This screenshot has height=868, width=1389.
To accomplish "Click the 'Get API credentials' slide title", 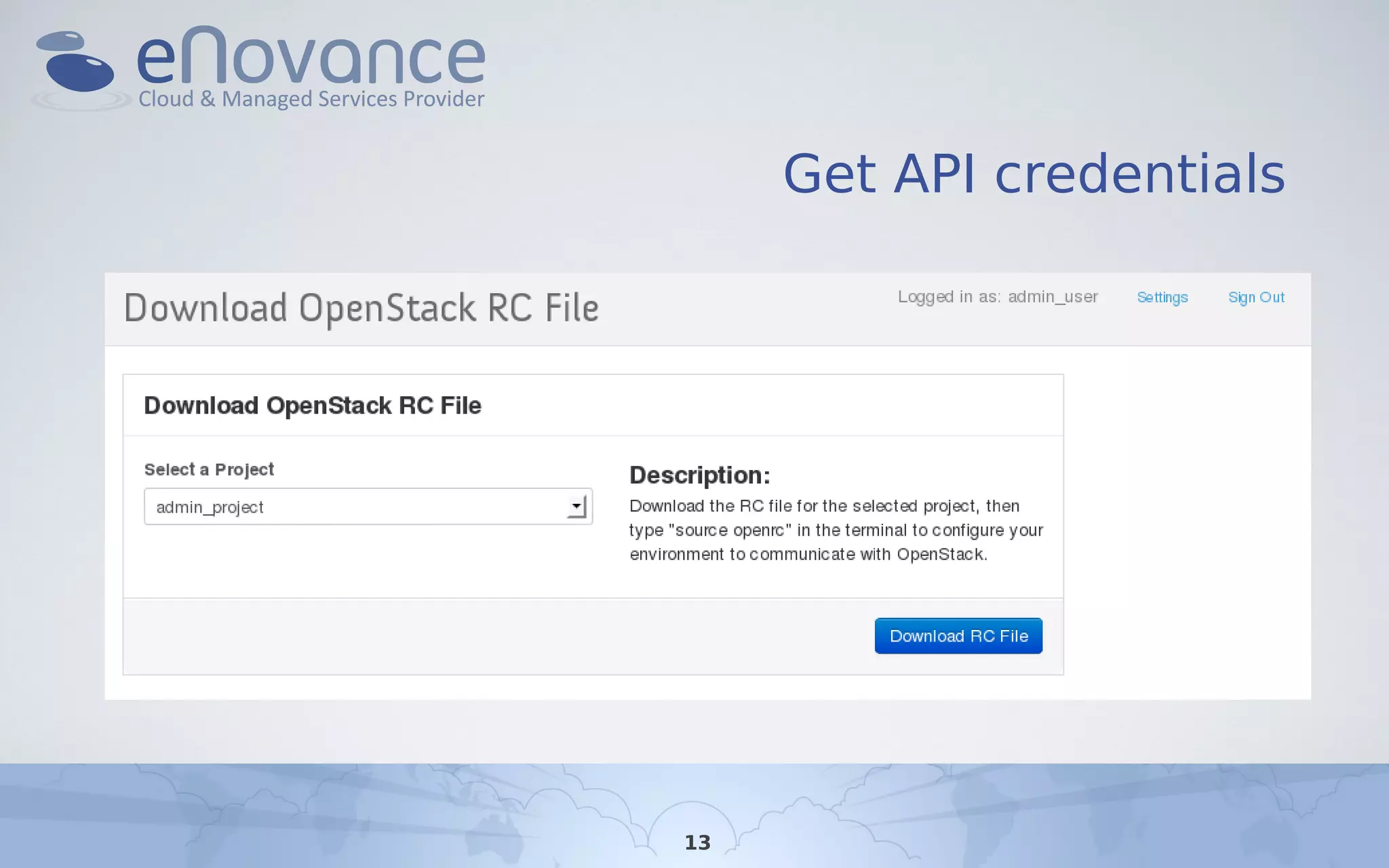I will coord(1034,174).
